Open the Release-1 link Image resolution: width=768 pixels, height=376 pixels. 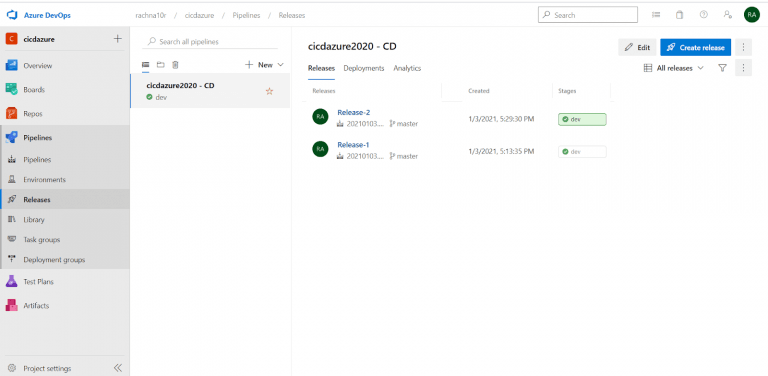click(353, 145)
